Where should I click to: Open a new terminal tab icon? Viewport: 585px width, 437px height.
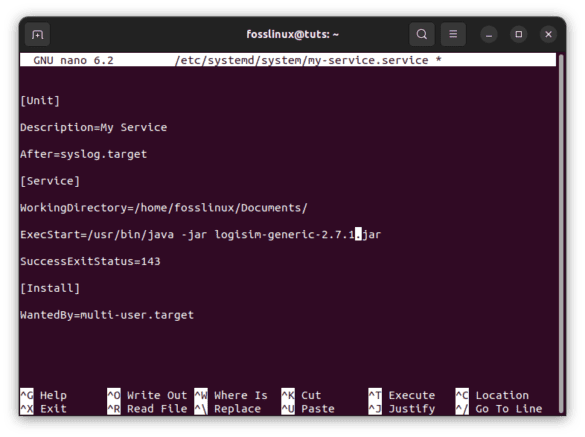point(37,34)
